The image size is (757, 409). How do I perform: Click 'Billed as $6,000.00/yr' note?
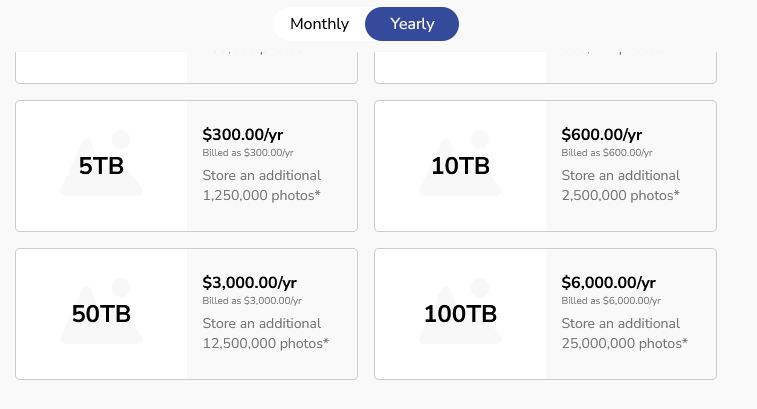[611, 300]
